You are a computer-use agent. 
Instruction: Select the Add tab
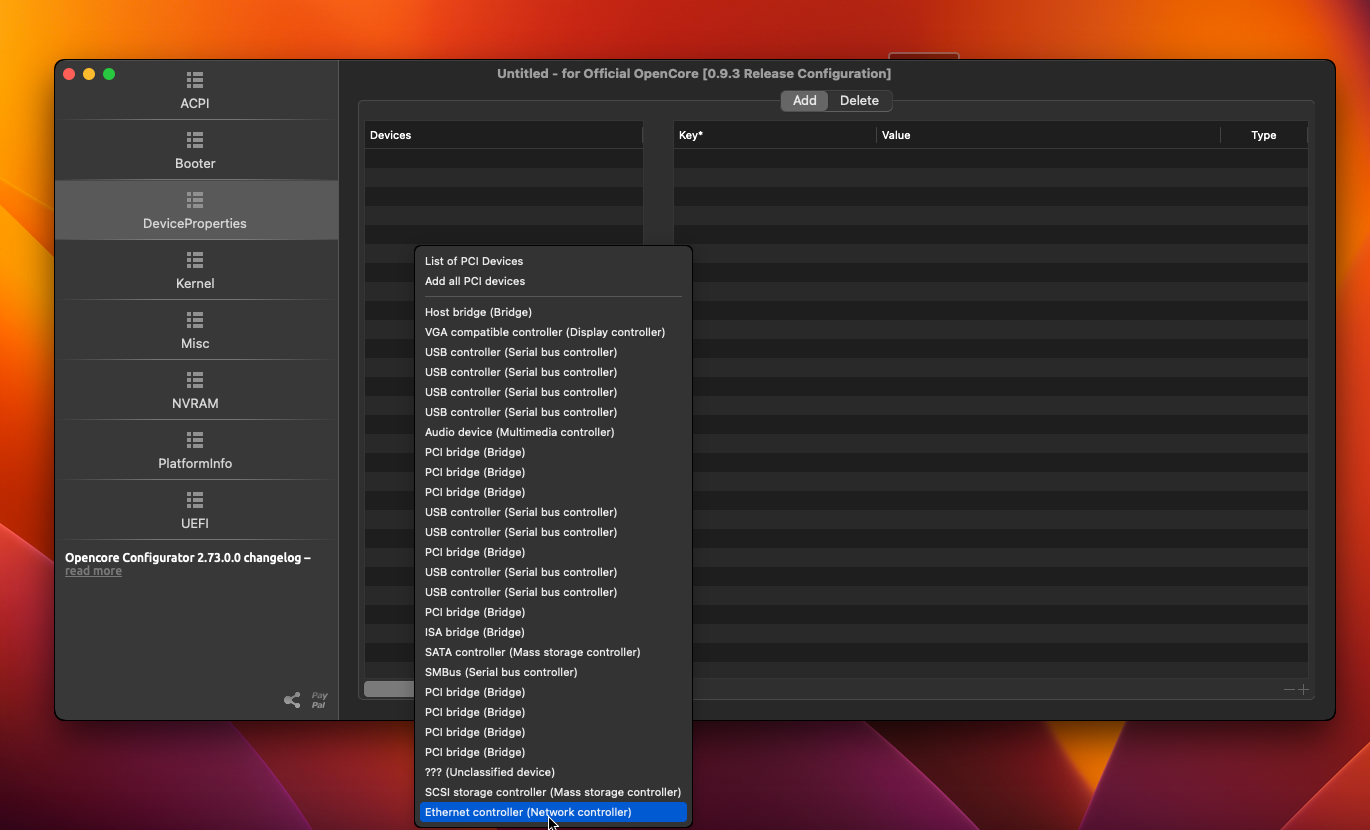point(804,101)
